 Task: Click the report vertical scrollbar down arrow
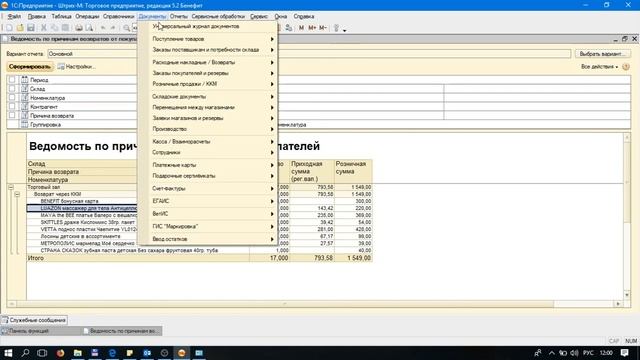(x=627, y=295)
